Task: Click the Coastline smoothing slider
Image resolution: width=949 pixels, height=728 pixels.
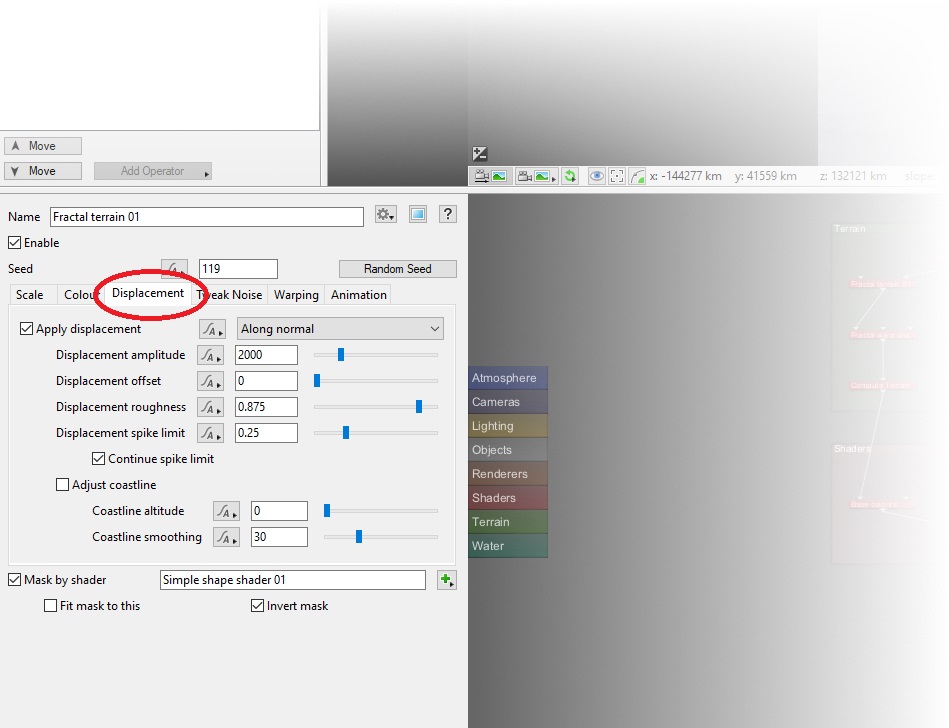Action: click(381, 537)
